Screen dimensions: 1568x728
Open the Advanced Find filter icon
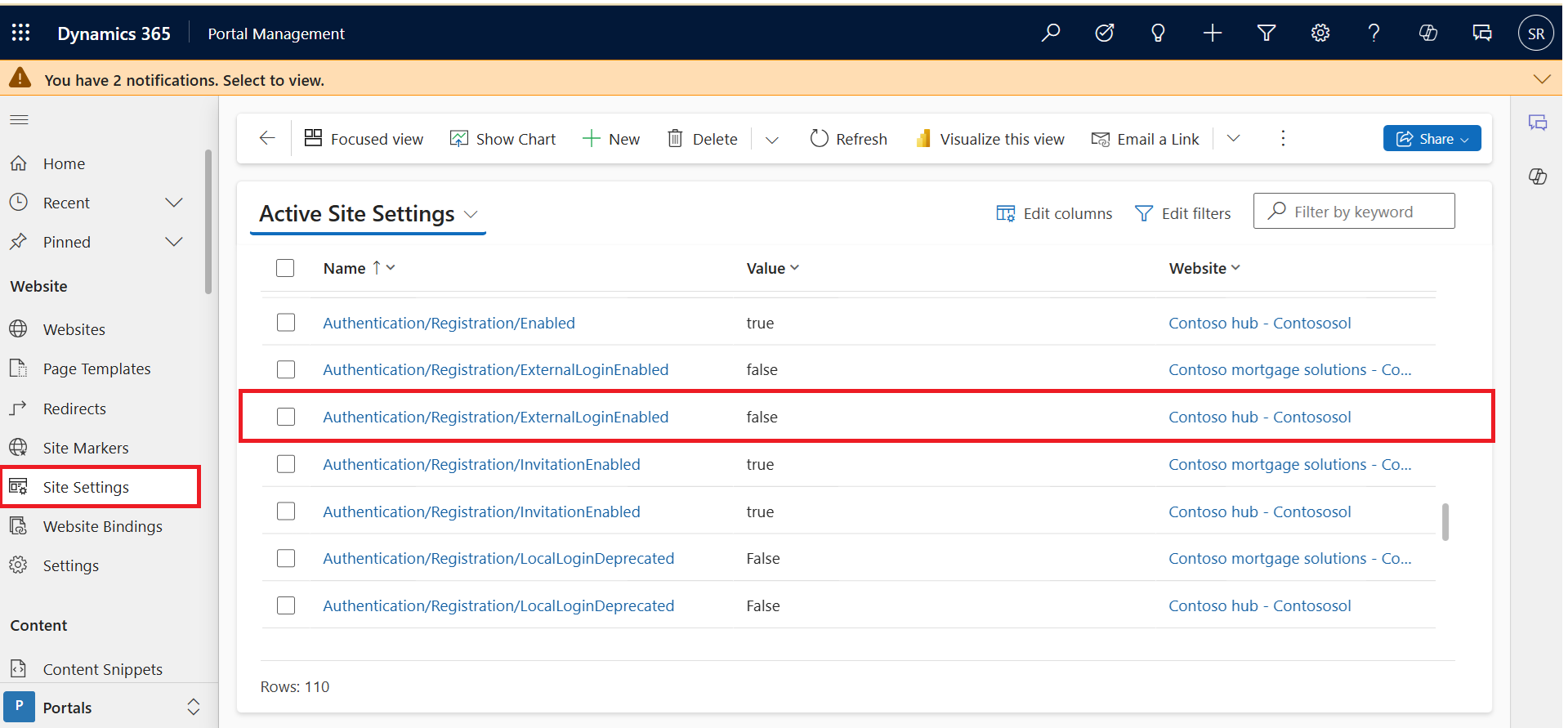[1266, 33]
